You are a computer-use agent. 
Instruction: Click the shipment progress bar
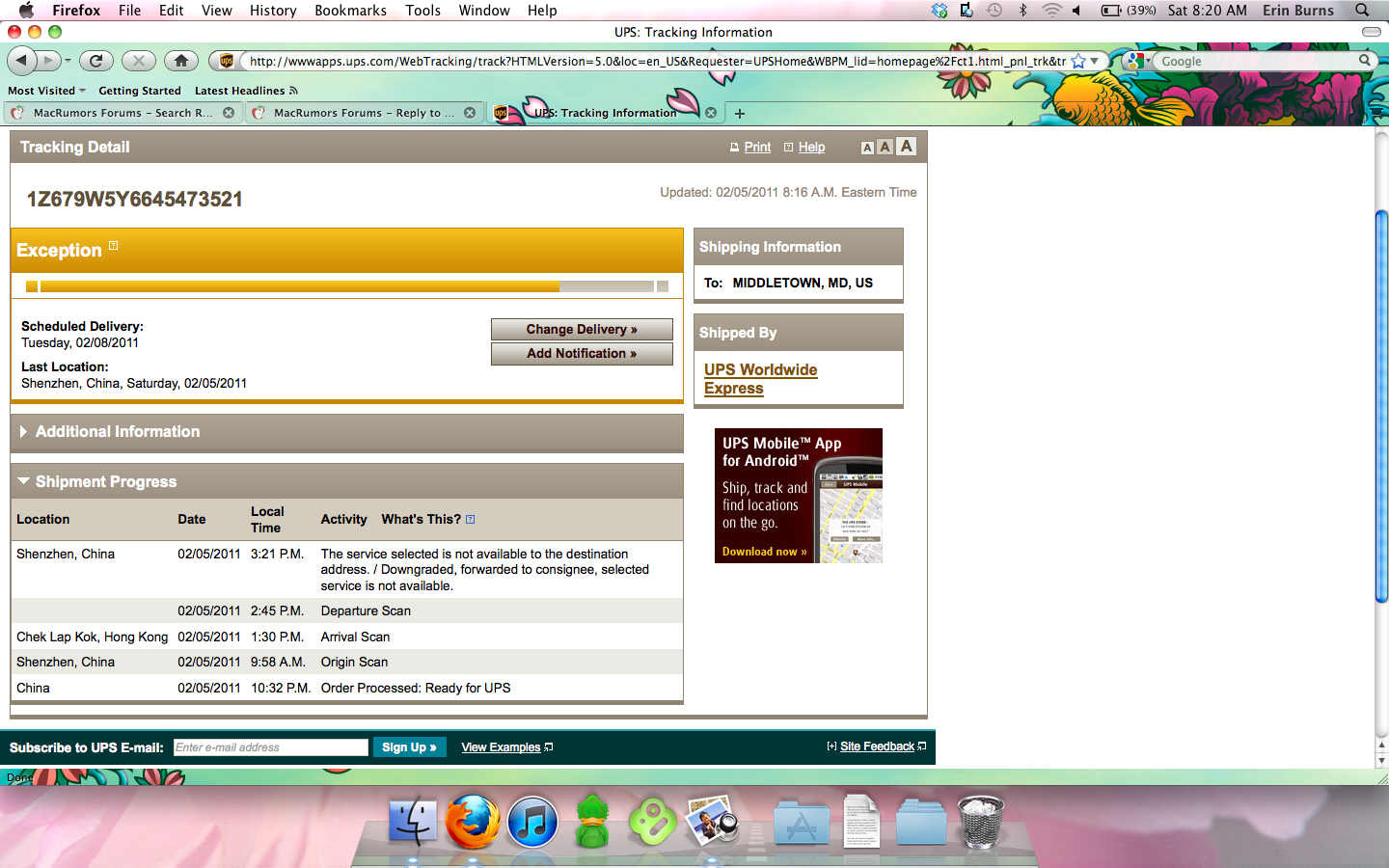click(x=347, y=286)
